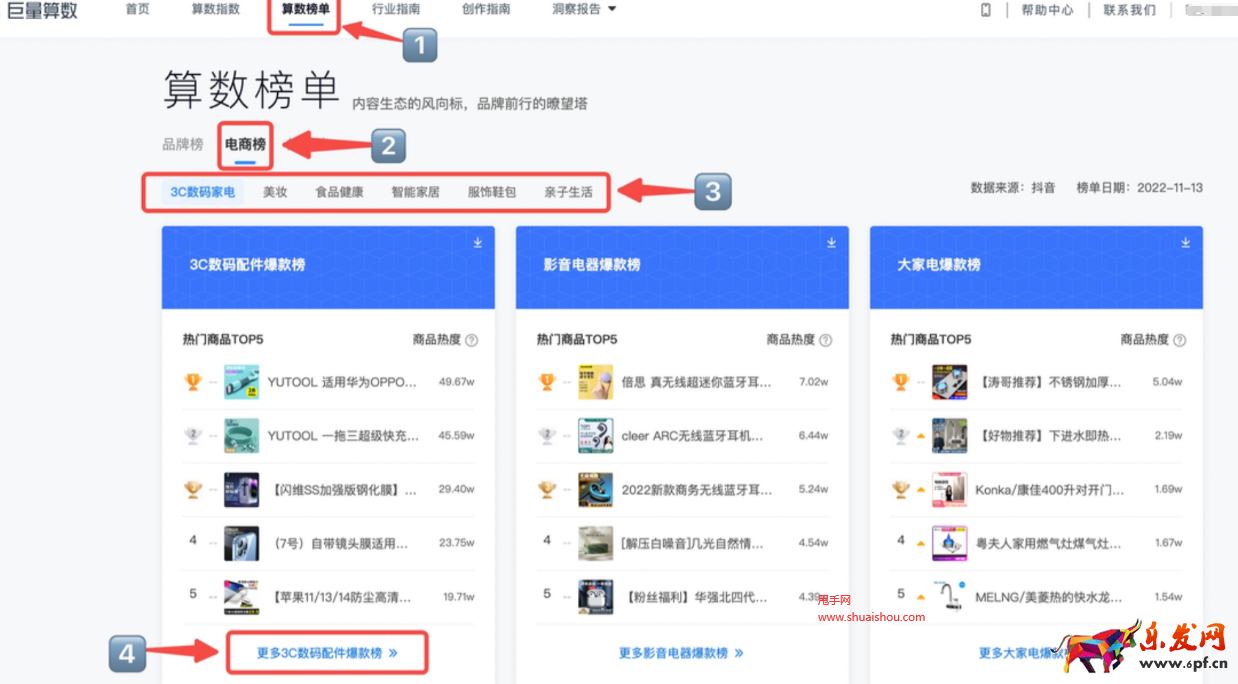The width and height of the screenshot is (1238, 684).
Task: Click gold trophy beside 倍思 真无线 earbuds
Action: pyautogui.click(x=547, y=381)
